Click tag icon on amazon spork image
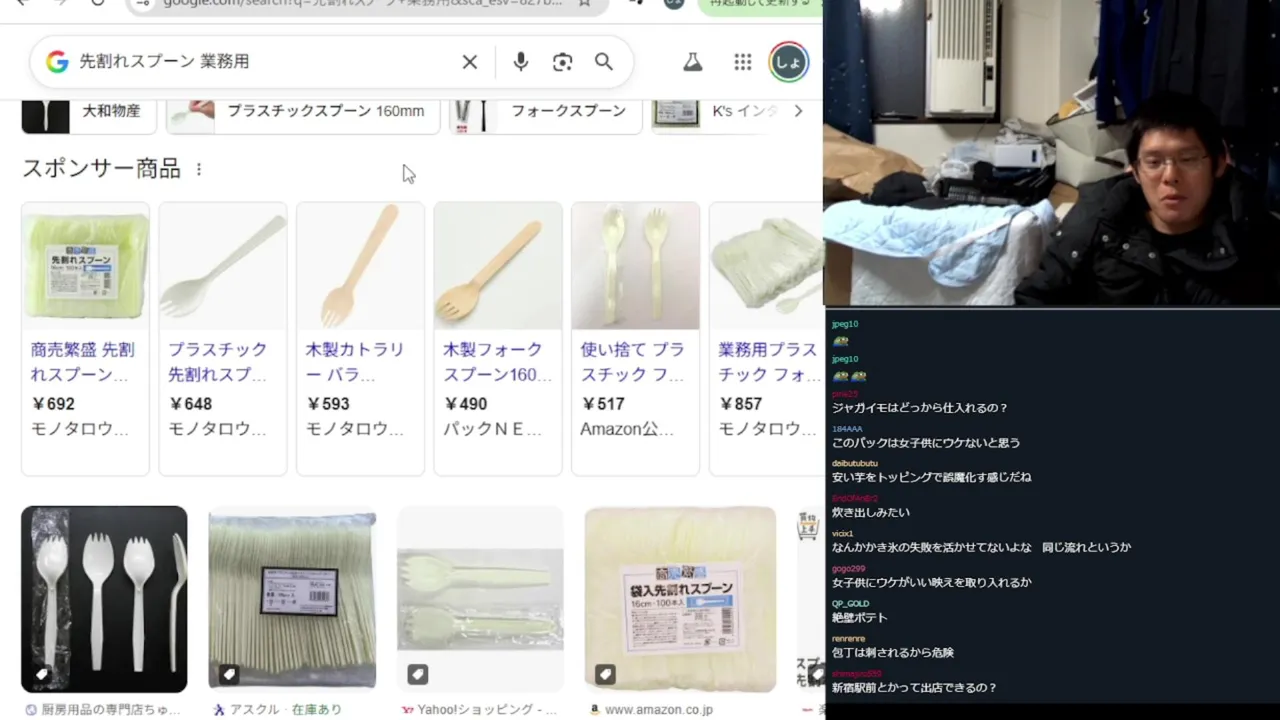The height and width of the screenshot is (720, 1280). [605, 675]
